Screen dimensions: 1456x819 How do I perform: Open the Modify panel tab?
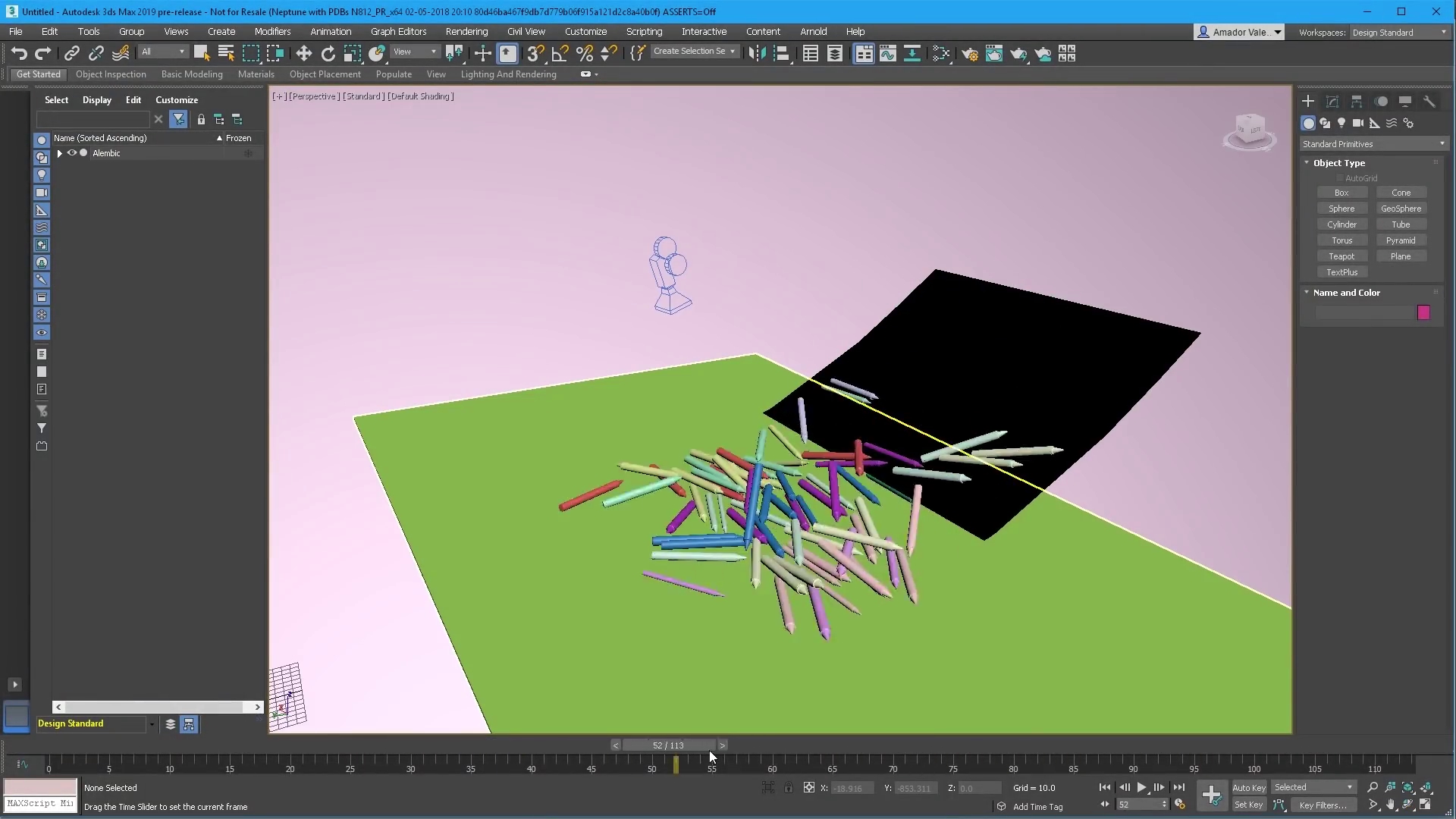coord(1332,101)
